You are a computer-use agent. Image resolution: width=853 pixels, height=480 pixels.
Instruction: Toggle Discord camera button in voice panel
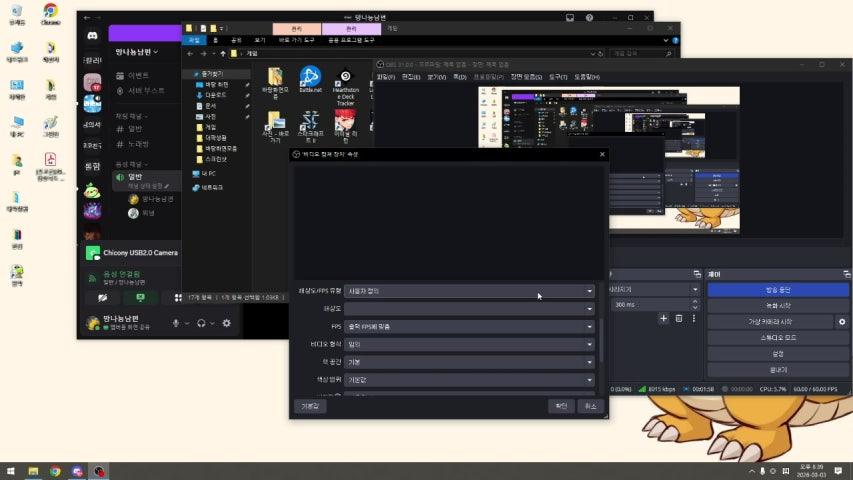[102, 298]
